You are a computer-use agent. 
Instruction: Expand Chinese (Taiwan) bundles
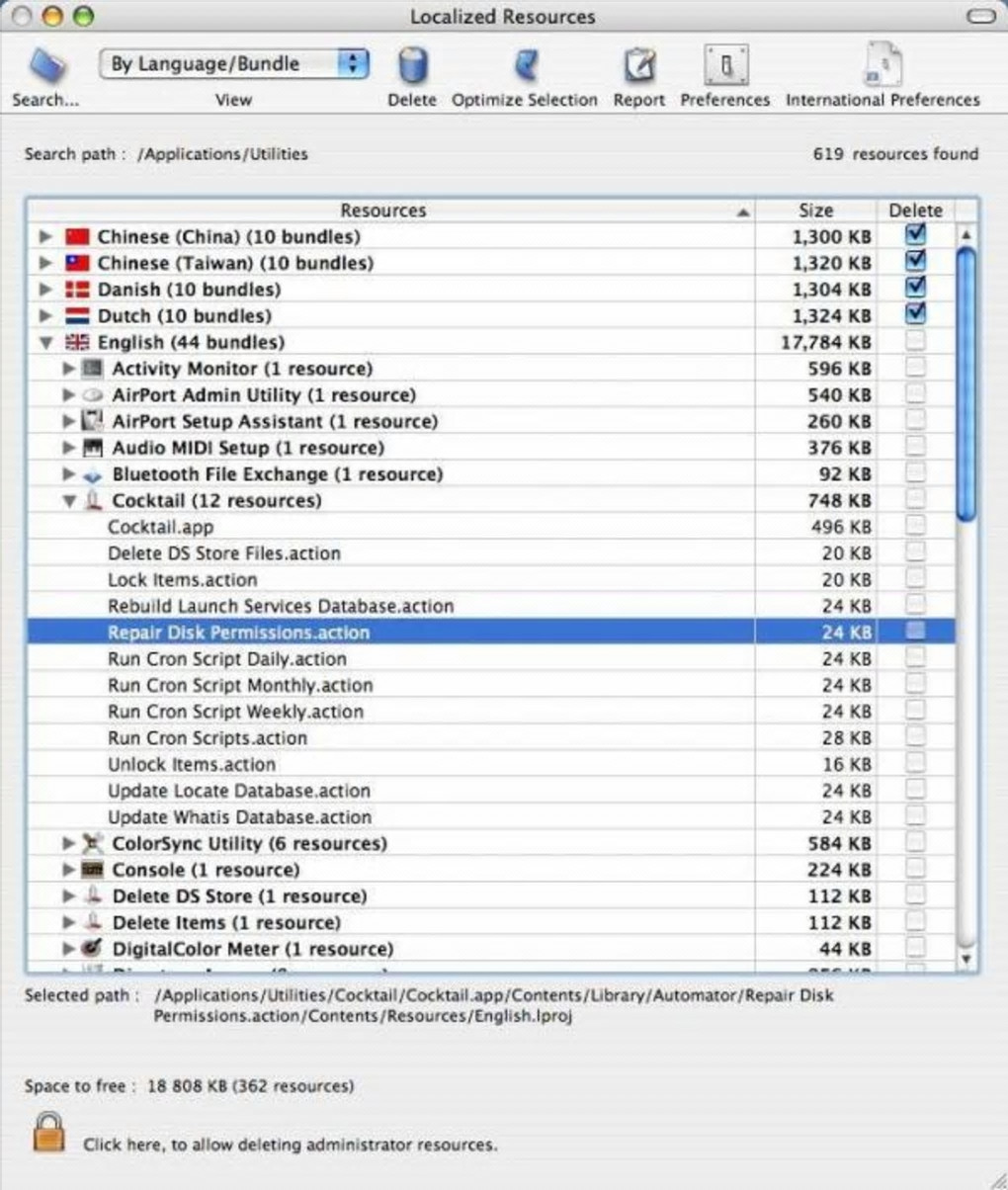(x=45, y=263)
